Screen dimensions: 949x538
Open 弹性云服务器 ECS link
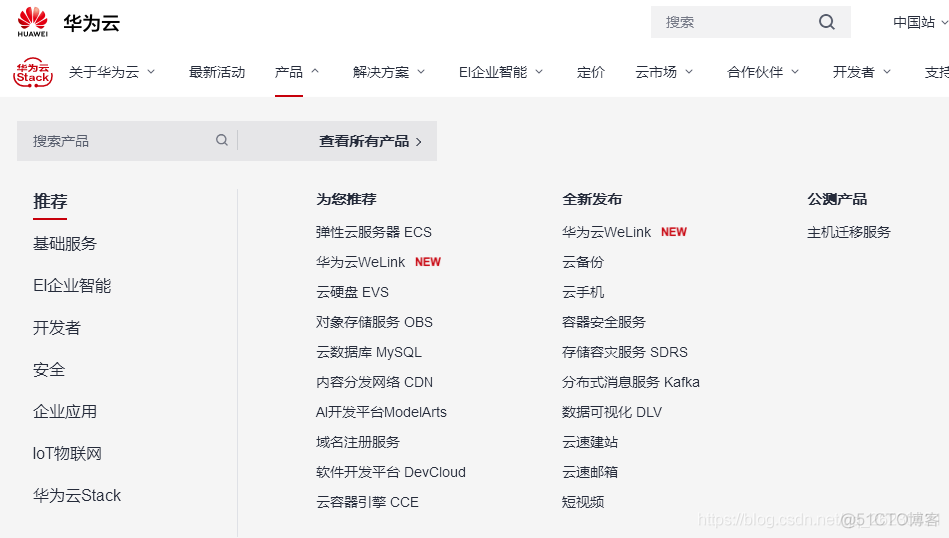click(x=373, y=232)
